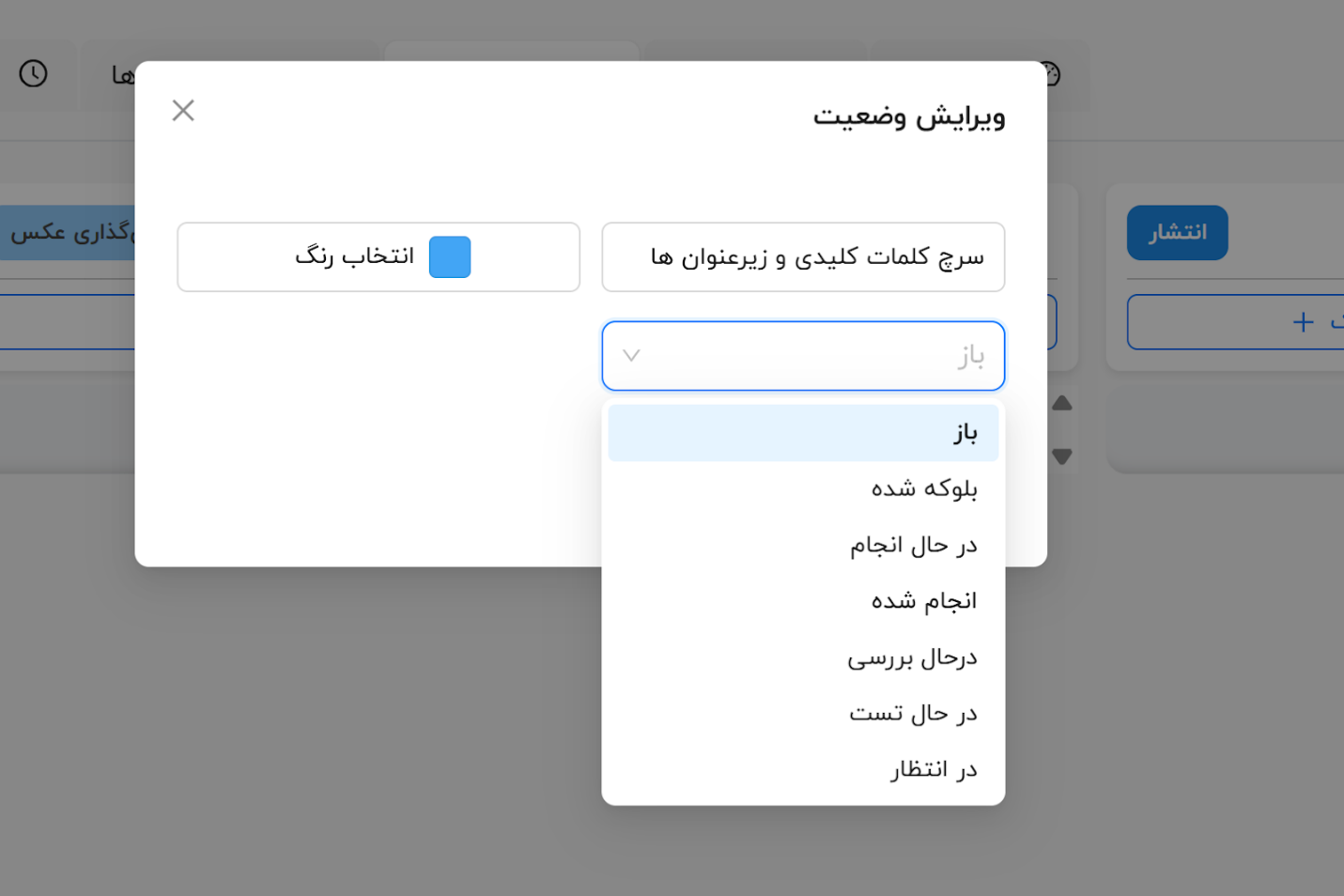This screenshot has width=1344, height=896.
Task: Open the blue color swatch picker
Action: (x=450, y=257)
